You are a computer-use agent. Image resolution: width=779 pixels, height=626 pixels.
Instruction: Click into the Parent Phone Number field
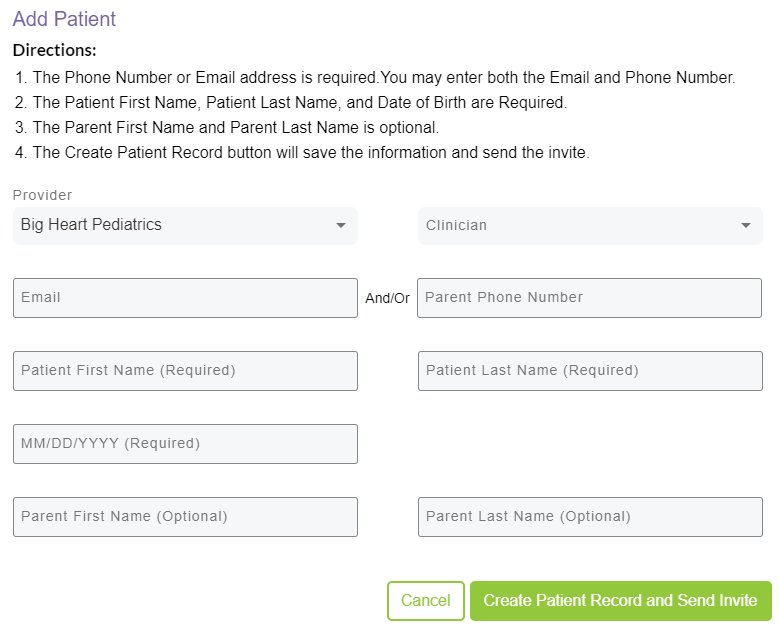[589, 298]
